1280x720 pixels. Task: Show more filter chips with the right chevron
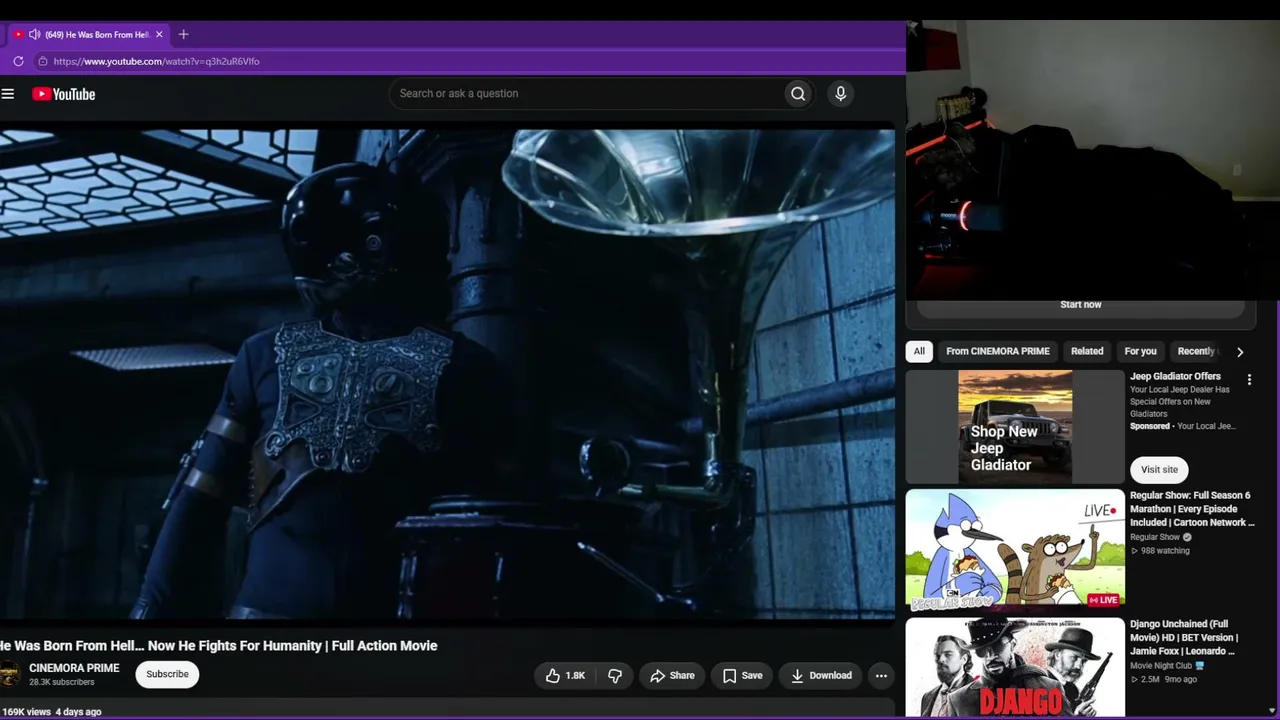pos(1240,352)
